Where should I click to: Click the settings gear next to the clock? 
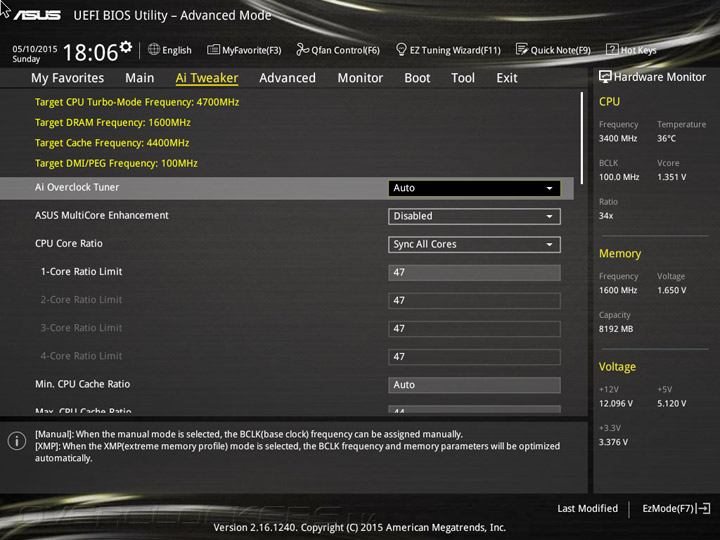(x=126, y=46)
